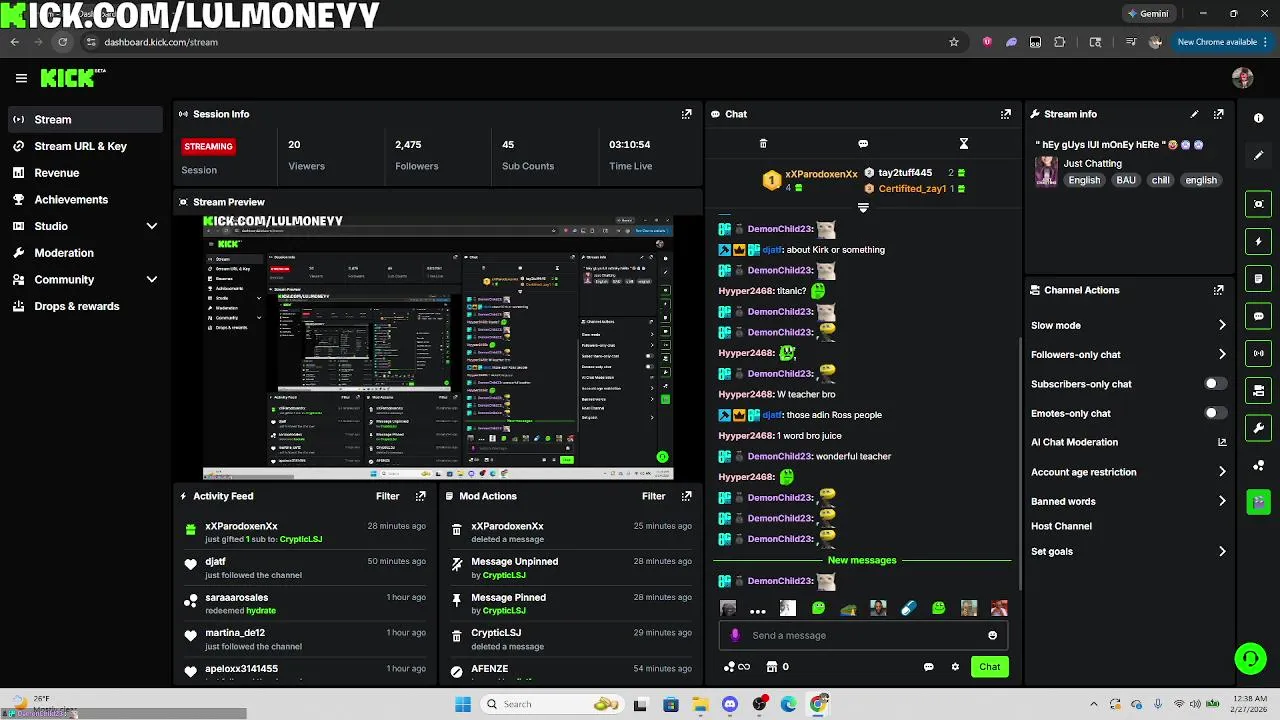
Task: Open Banned words options arrow
Action: [x=1221, y=501]
